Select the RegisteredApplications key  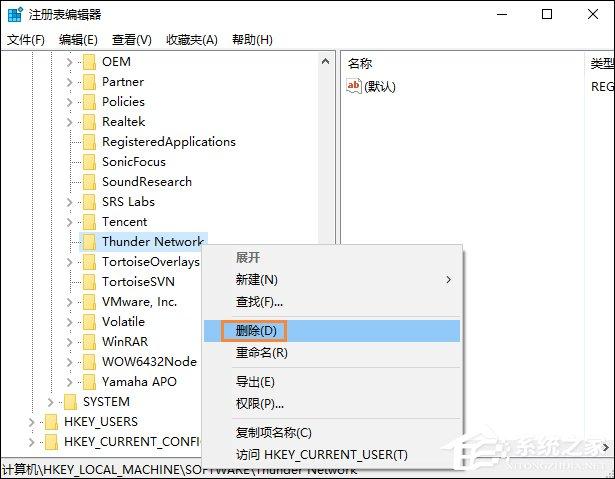pyautogui.click(x=168, y=142)
